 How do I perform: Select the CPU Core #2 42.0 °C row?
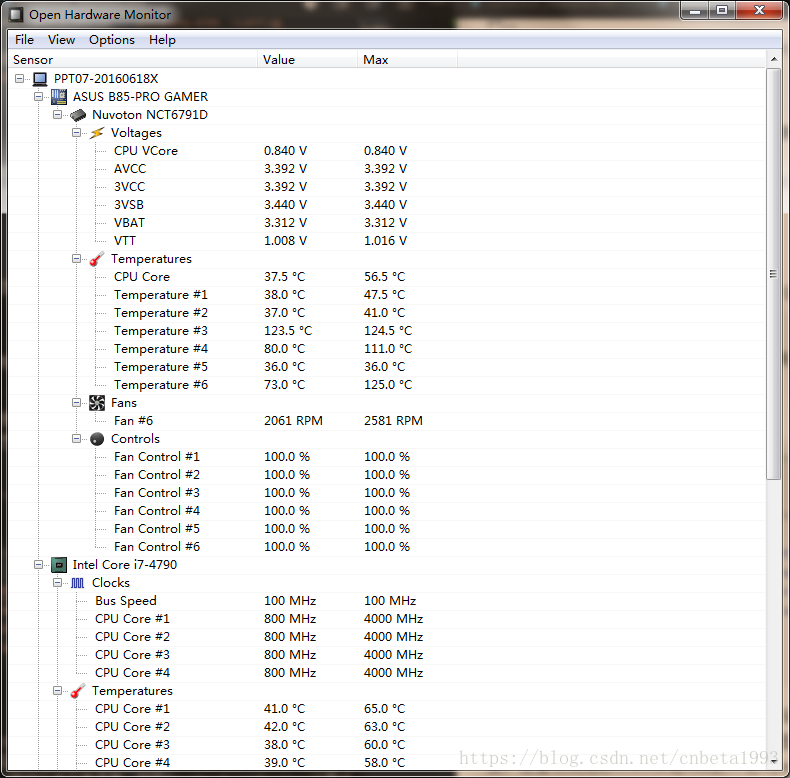(387, 727)
